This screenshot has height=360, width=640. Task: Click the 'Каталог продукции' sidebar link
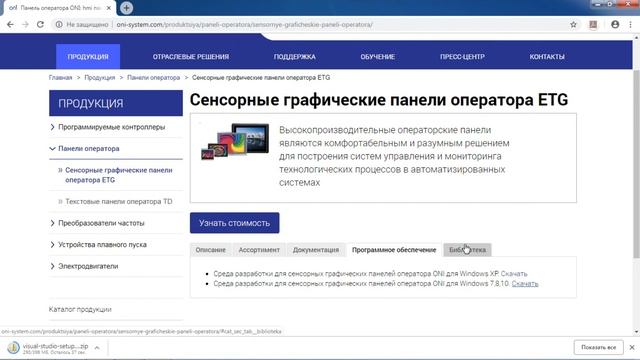coord(80,309)
